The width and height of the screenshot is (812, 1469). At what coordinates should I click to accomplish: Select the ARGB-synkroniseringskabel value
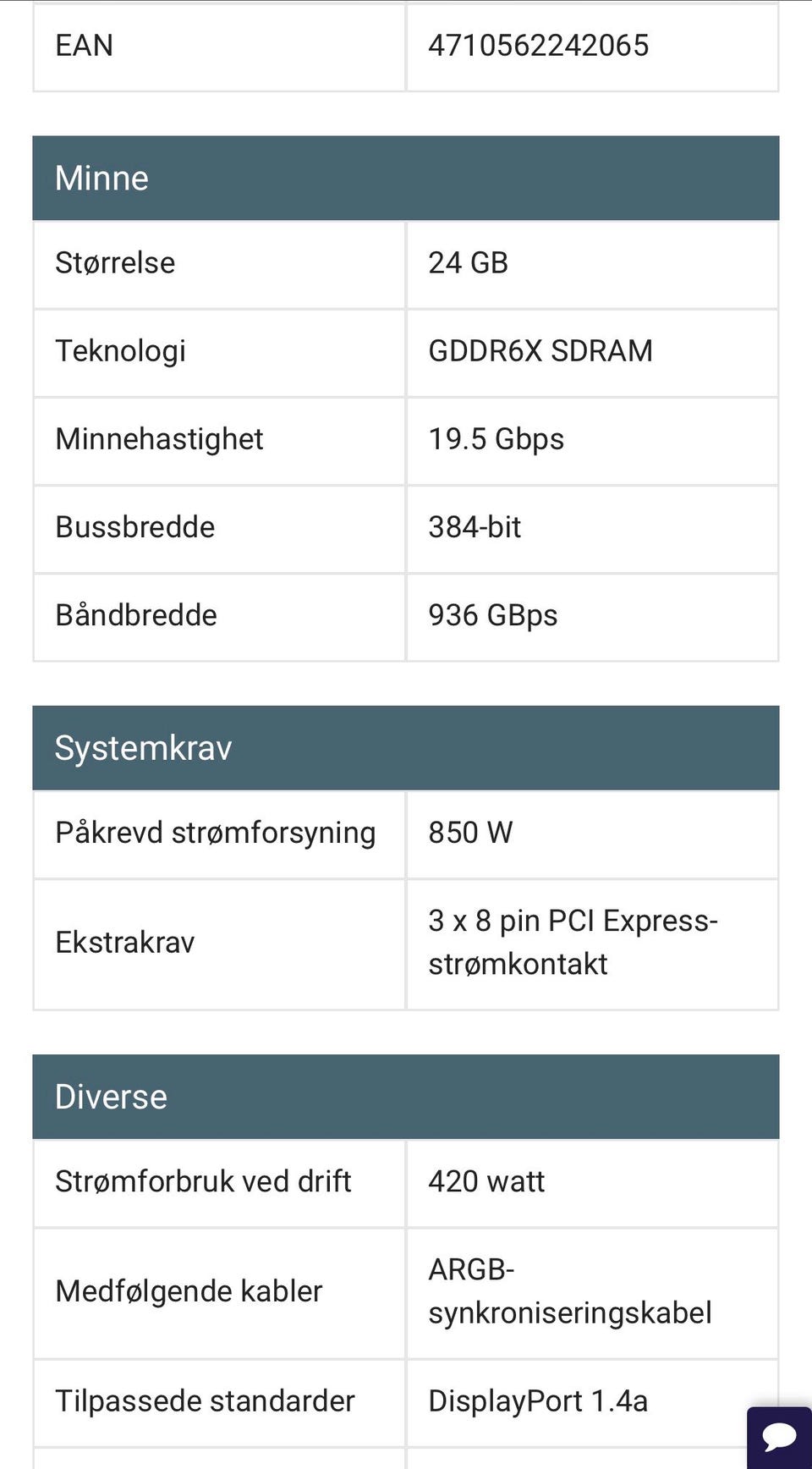click(x=569, y=1291)
